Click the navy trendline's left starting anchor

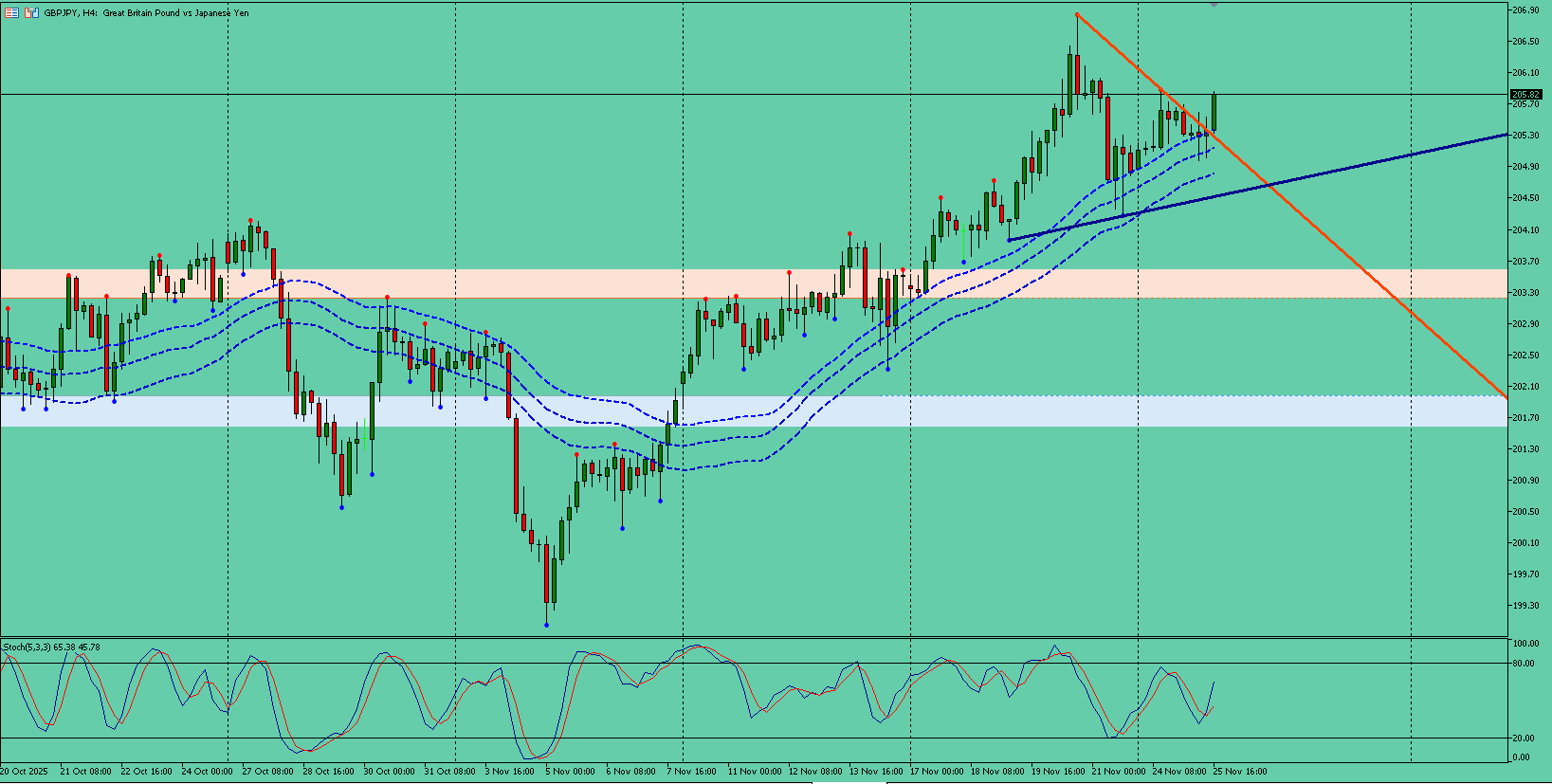[x=1010, y=240]
